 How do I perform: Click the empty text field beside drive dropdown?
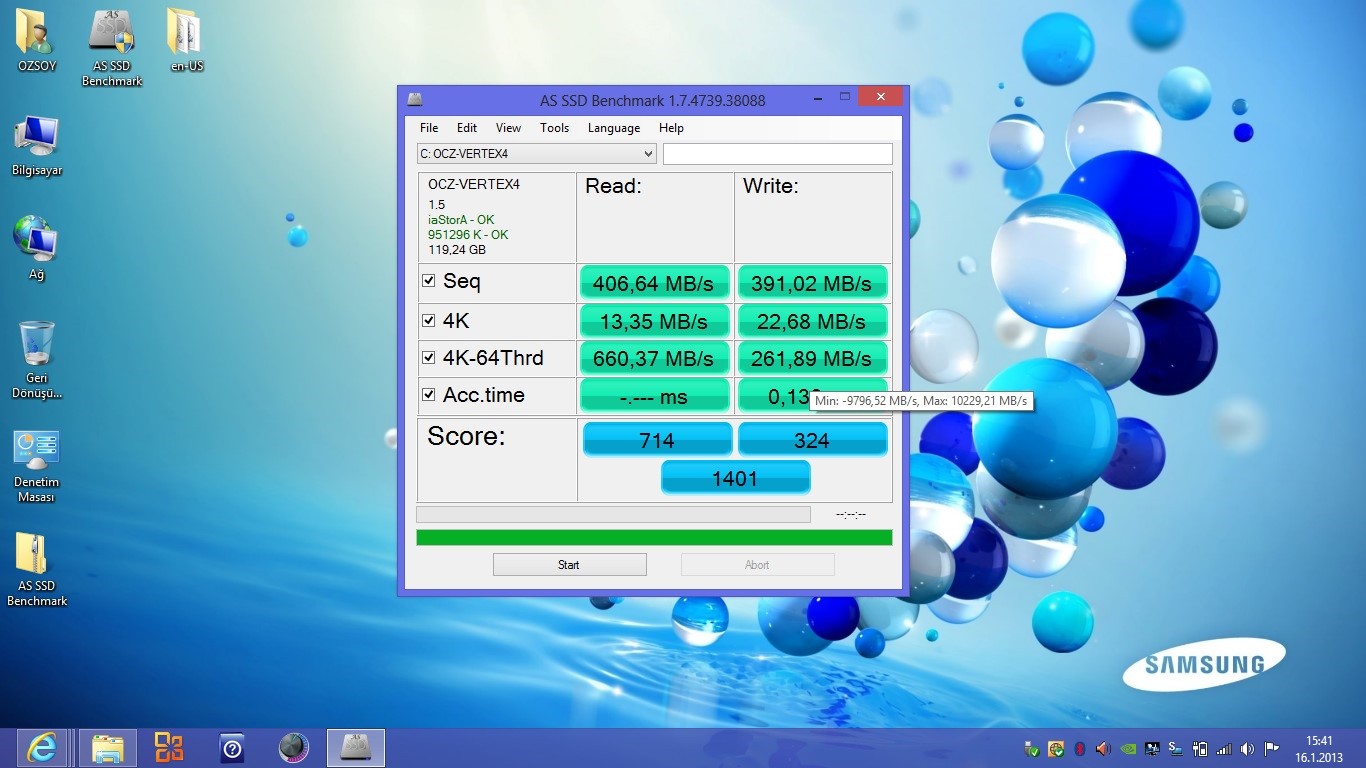click(777, 154)
